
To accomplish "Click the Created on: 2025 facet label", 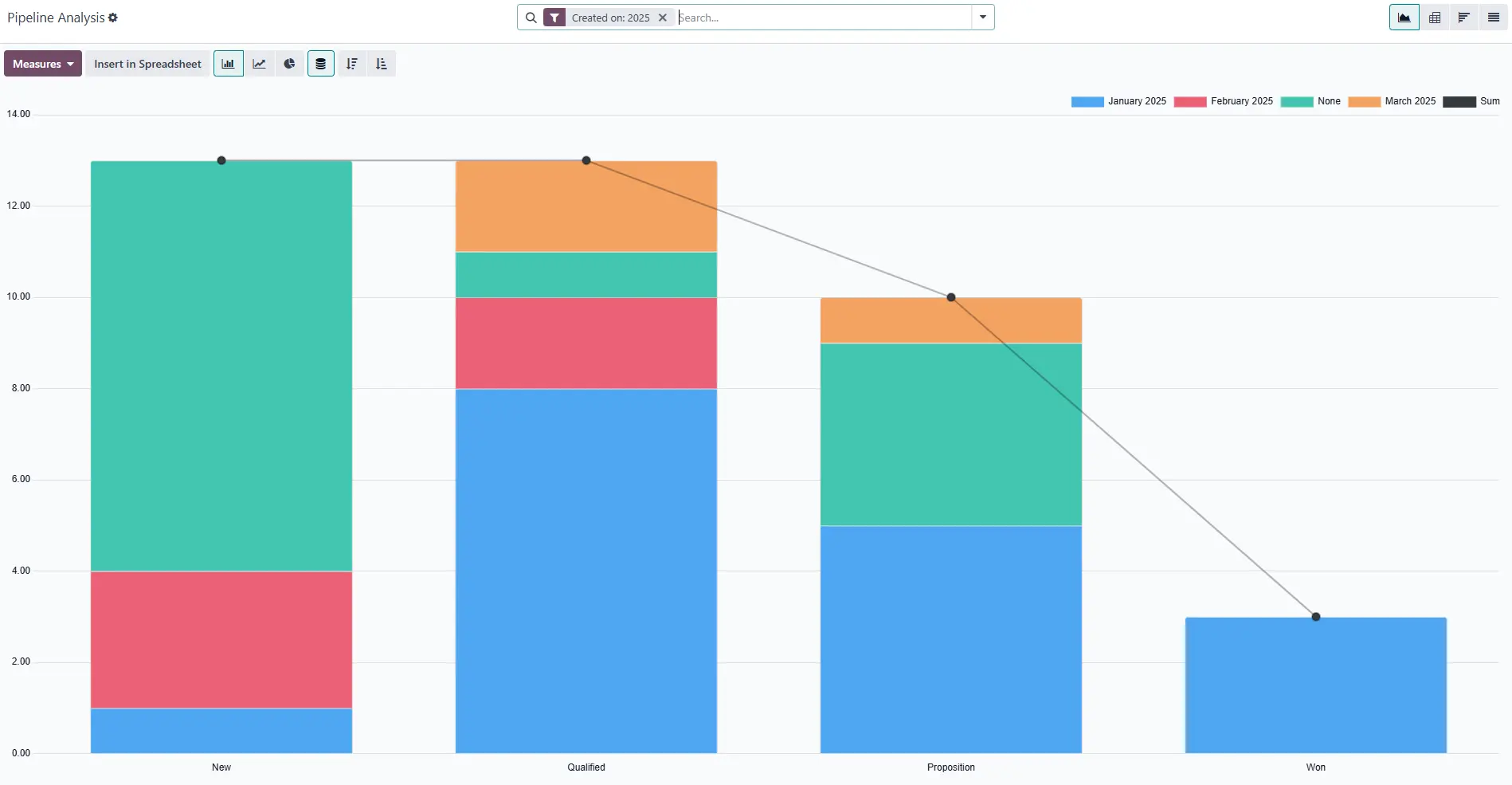I will 610,18.
